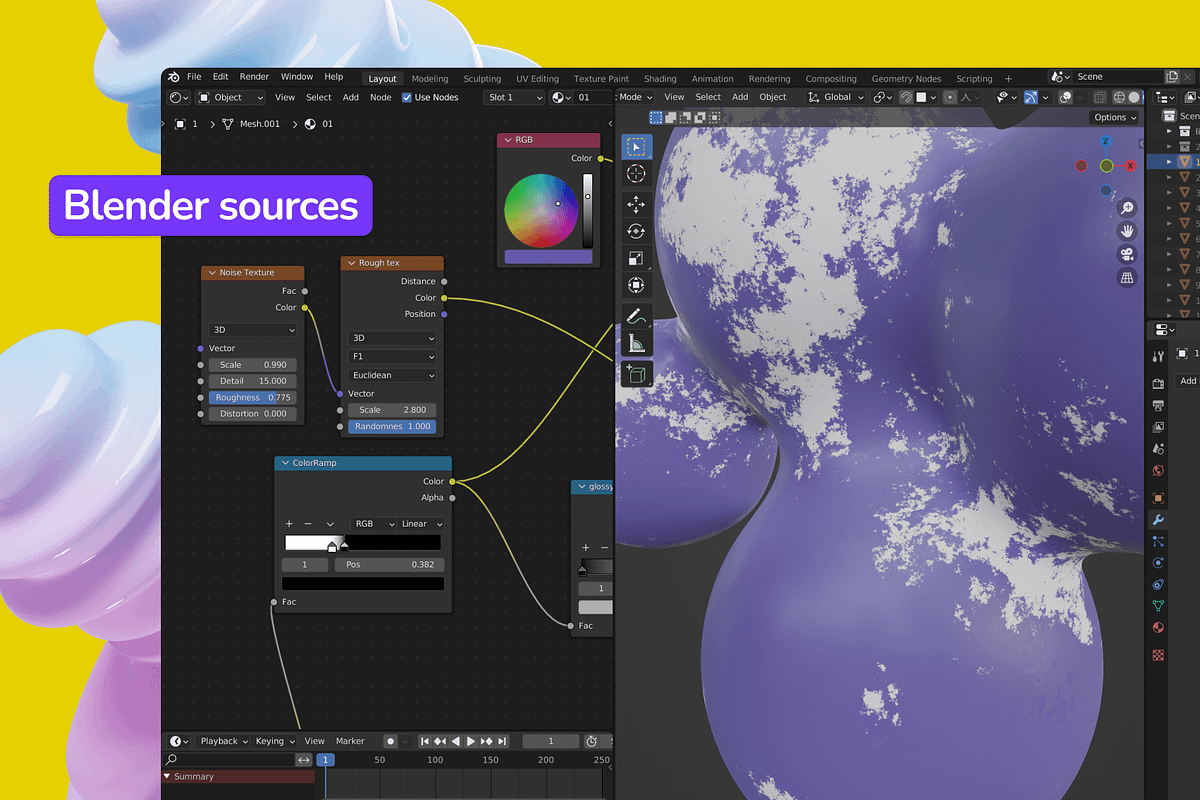Image resolution: width=1200 pixels, height=800 pixels.
Task: Collapse the Summary row in timeline
Action: click(x=167, y=776)
